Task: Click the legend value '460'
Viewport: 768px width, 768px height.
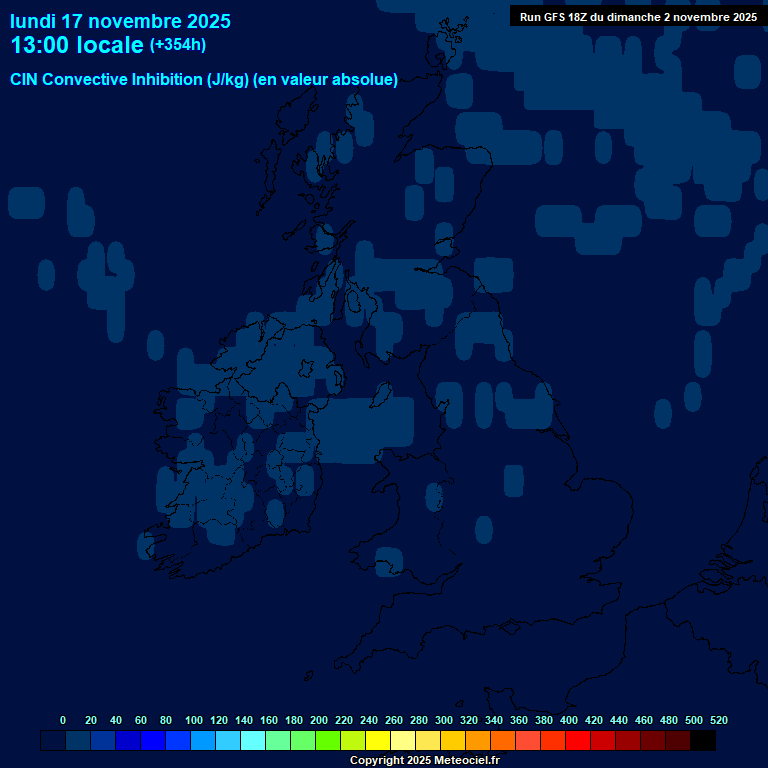Action: pyautogui.click(x=644, y=720)
